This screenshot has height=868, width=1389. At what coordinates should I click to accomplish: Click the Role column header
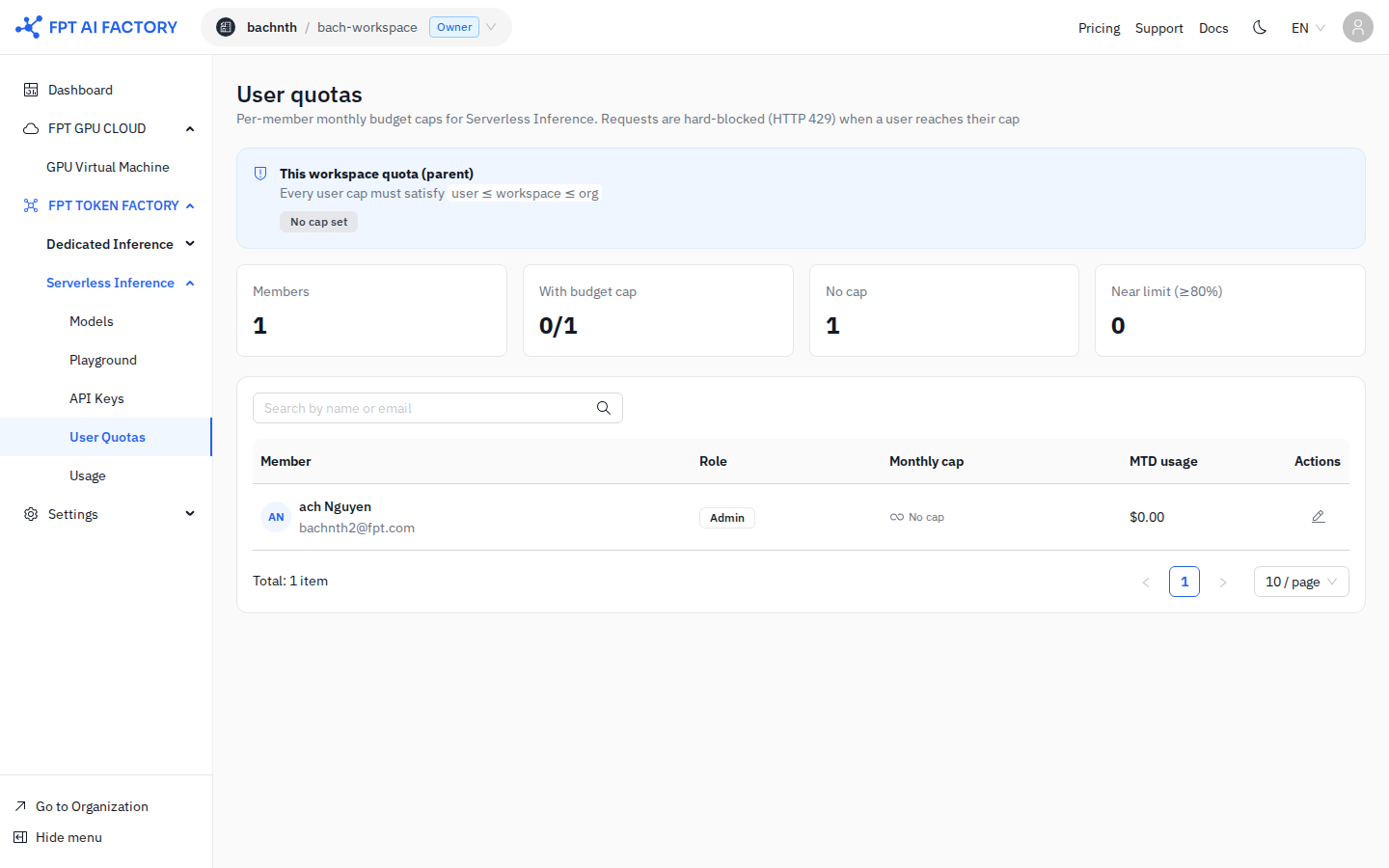(713, 461)
